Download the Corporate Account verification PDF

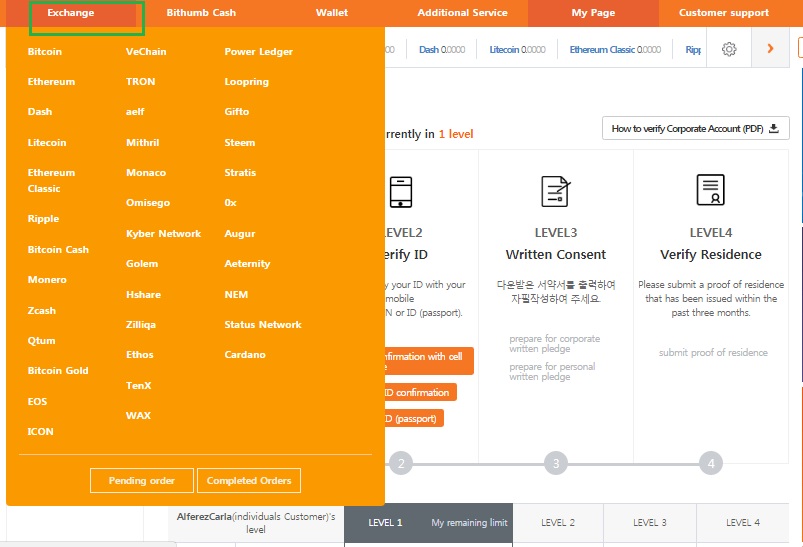pyautogui.click(x=695, y=128)
